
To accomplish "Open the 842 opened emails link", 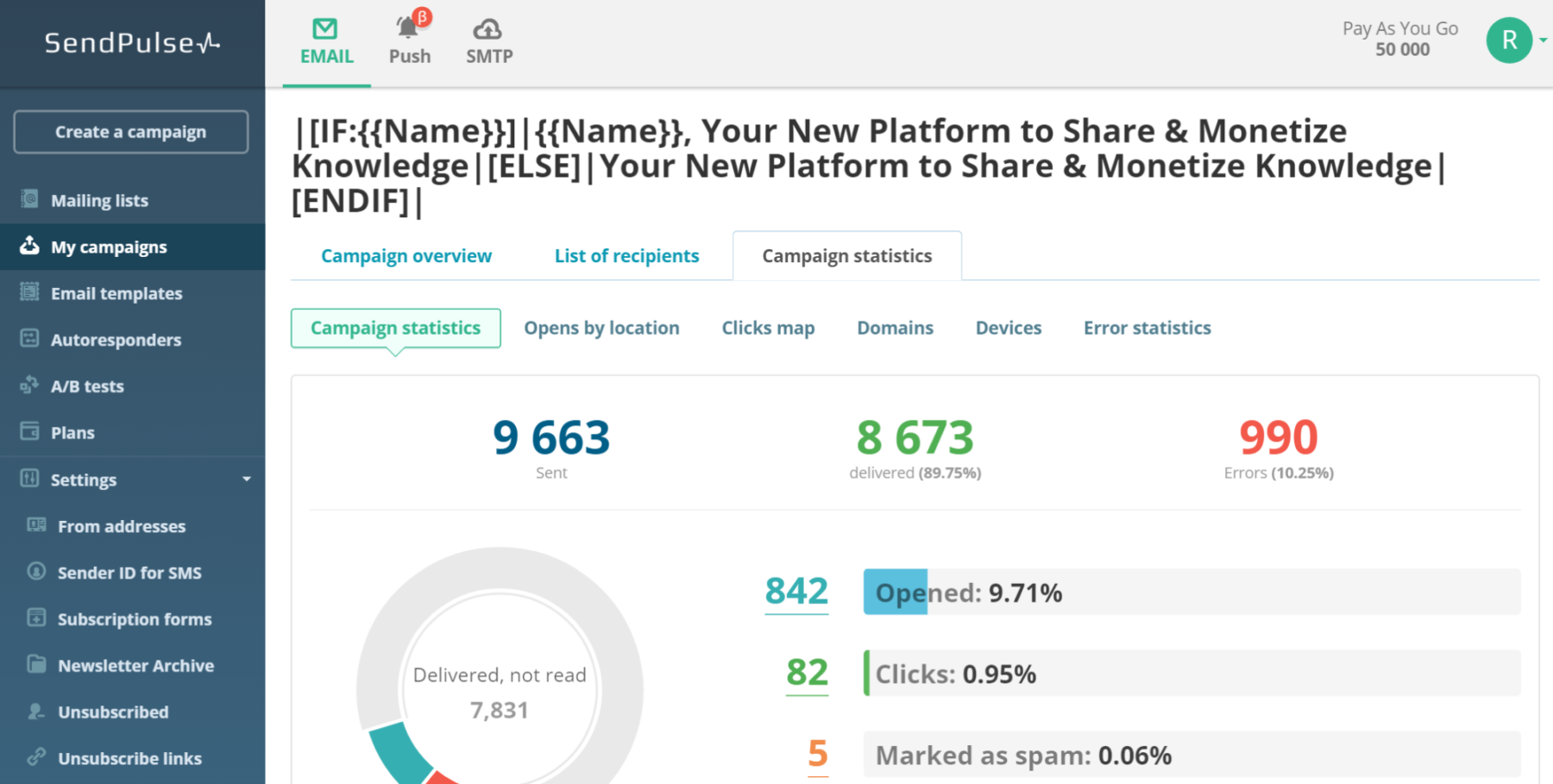I will click(795, 592).
